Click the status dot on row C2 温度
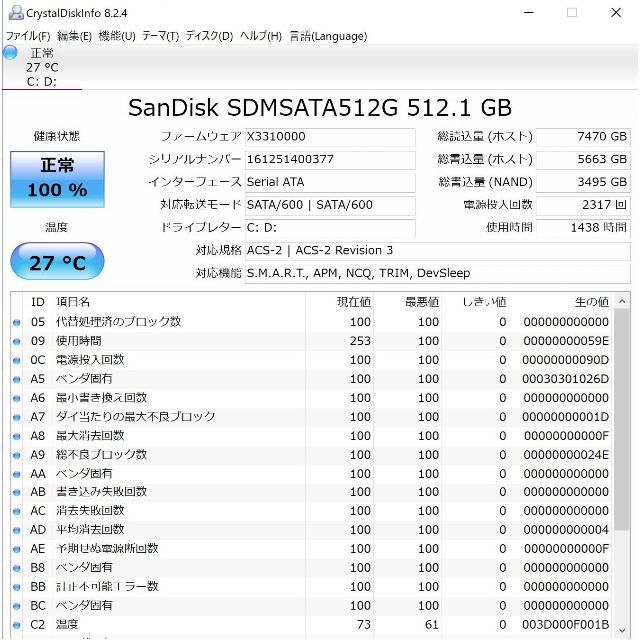 17,625
